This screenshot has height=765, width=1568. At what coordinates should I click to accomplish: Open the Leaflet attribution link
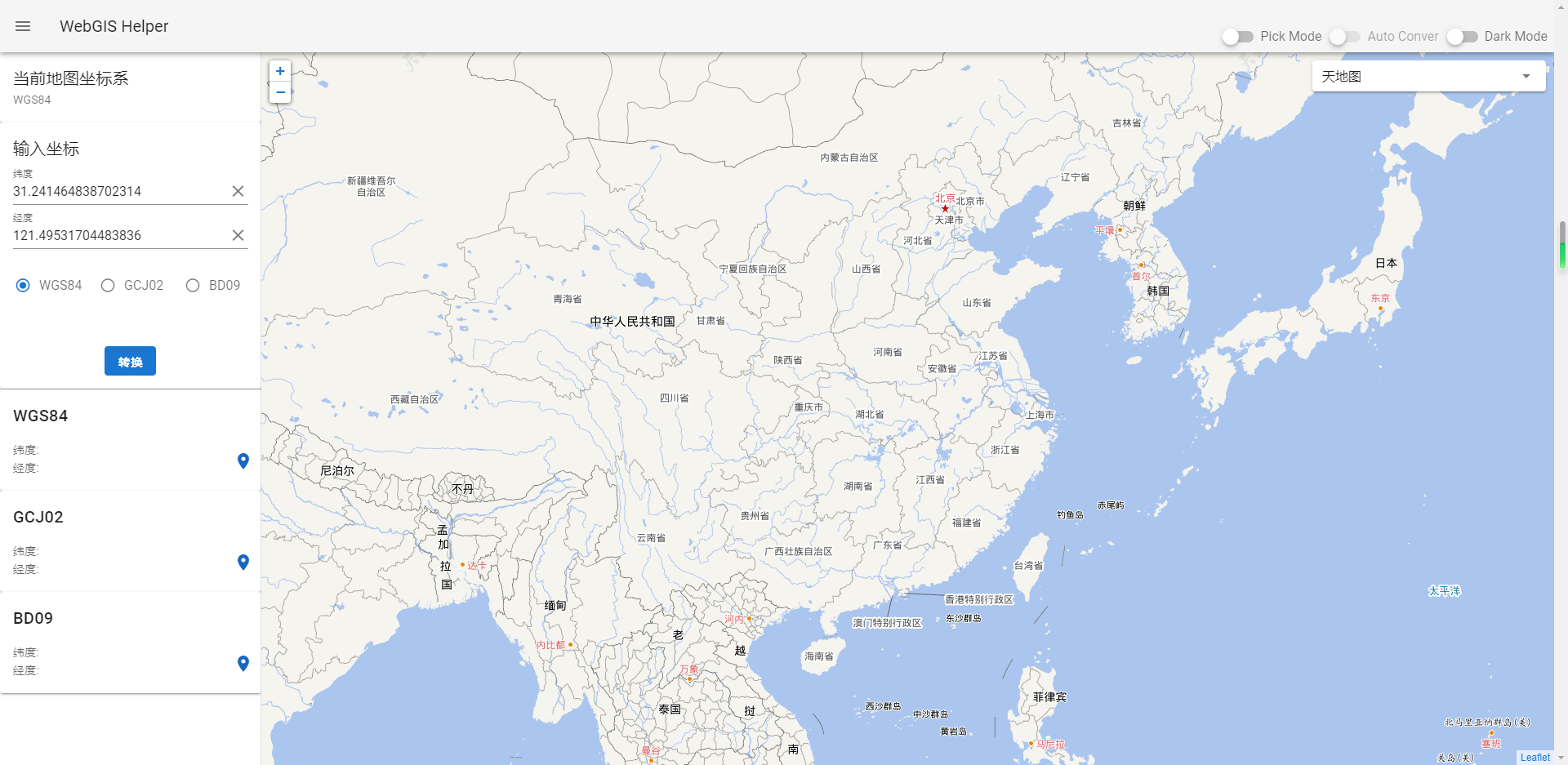[1537, 757]
